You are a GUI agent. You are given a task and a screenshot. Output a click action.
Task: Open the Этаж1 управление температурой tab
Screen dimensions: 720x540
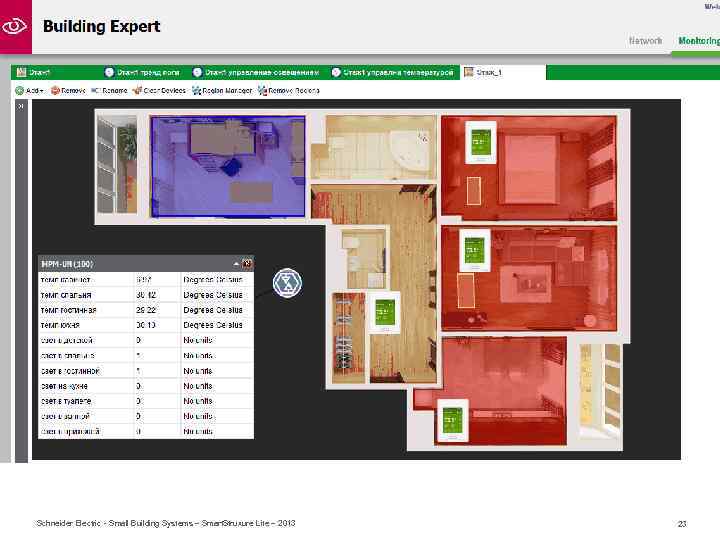(x=393, y=72)
